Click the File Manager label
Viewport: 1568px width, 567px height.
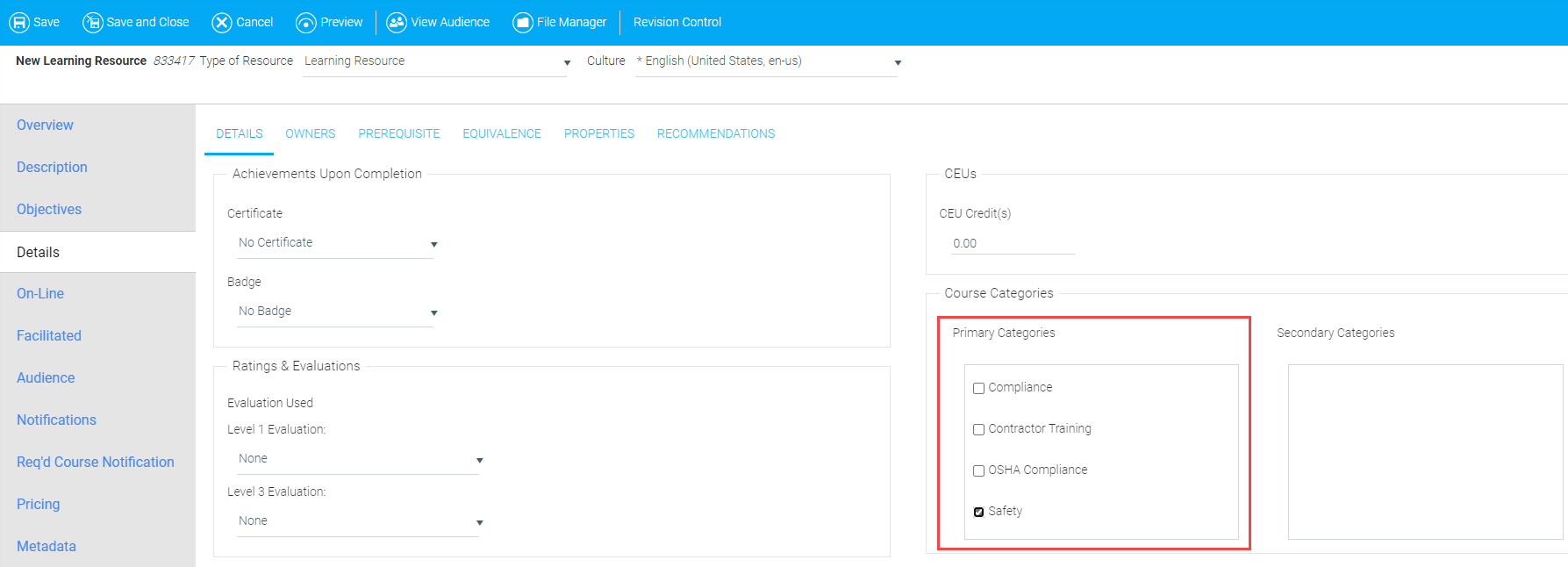coord(571,22)
